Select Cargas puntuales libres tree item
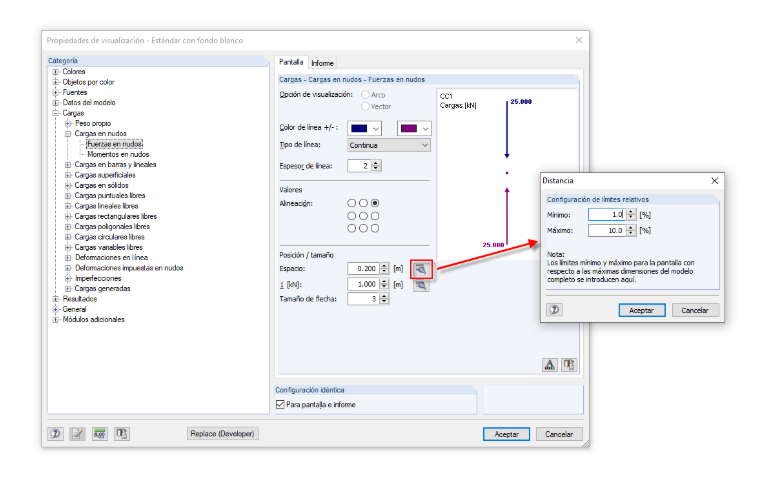The width and height of the screenshot is (760, 477). click(110, 195)
